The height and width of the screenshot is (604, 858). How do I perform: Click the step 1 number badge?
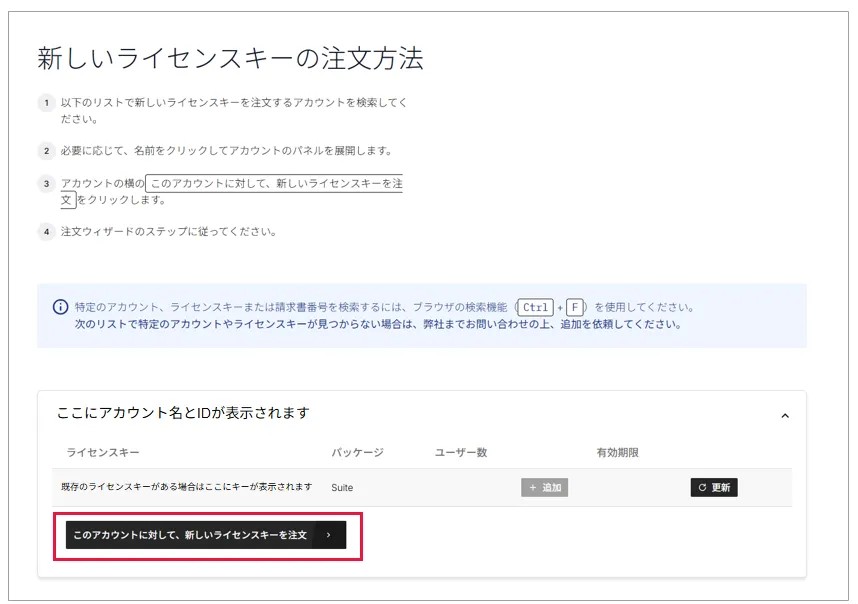[x=45, y=103]
